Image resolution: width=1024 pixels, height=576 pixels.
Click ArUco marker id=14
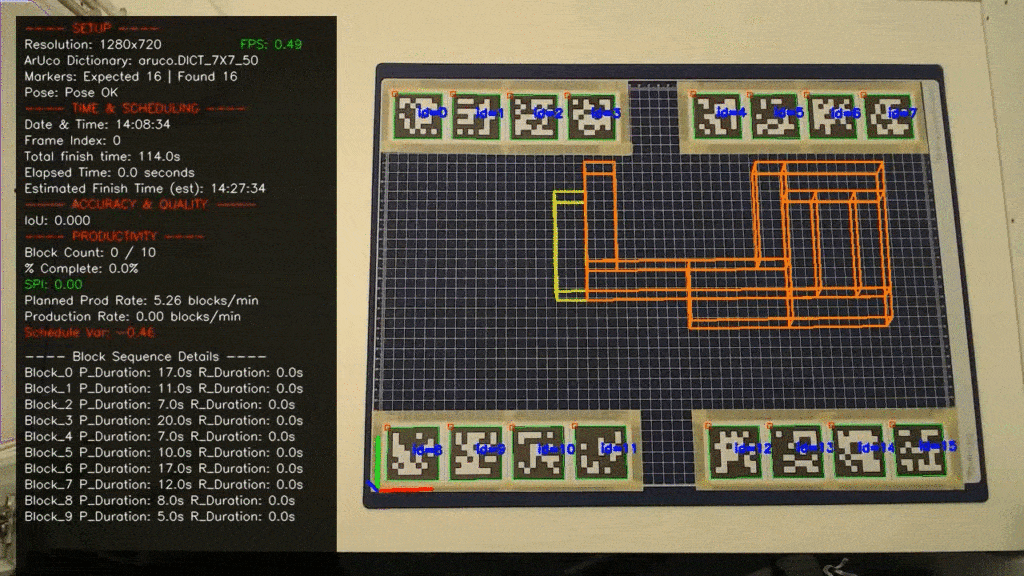859,451
